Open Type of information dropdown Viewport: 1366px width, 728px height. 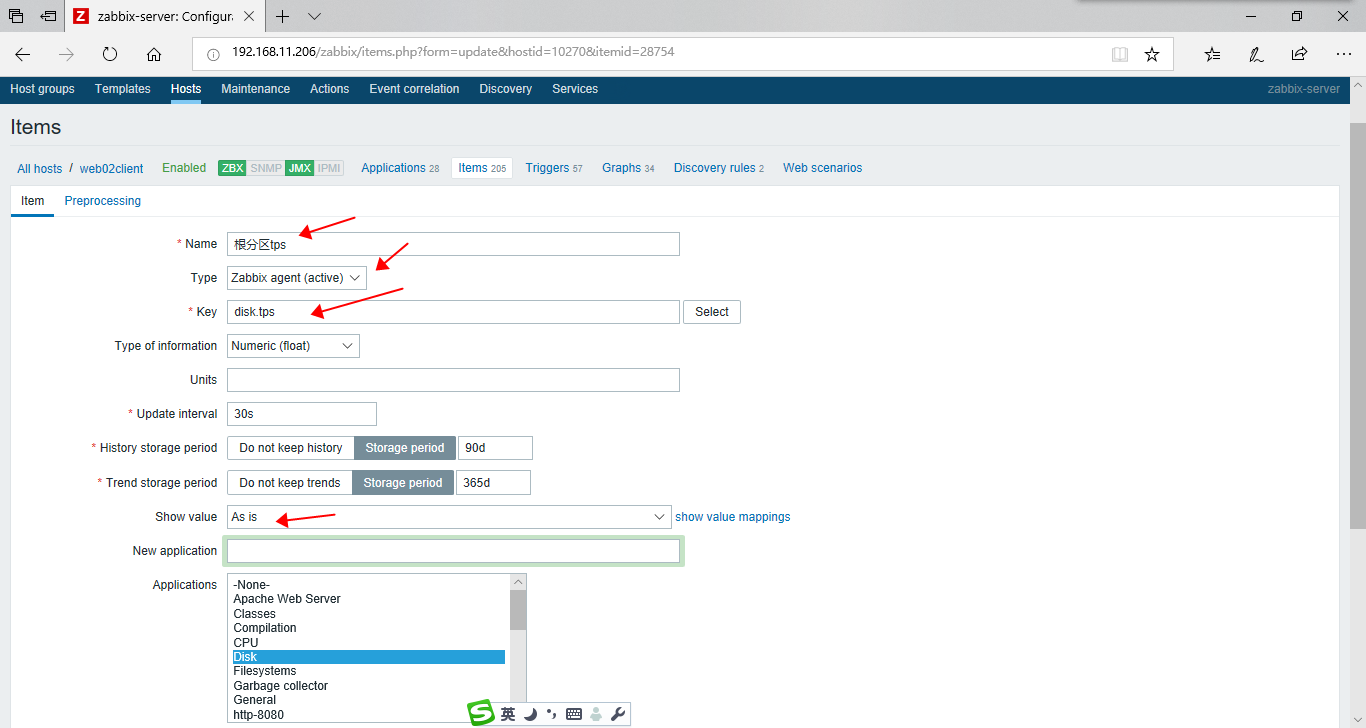(x=293, y=346)
